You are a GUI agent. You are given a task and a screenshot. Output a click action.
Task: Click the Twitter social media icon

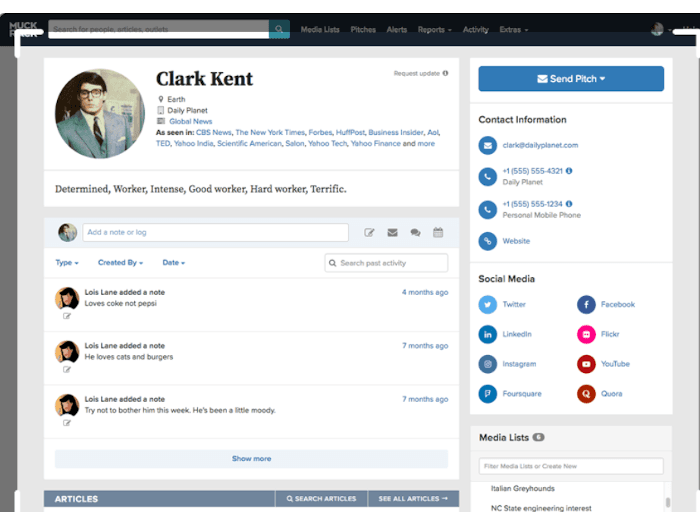pyautogui.click(x=487, y=305)
